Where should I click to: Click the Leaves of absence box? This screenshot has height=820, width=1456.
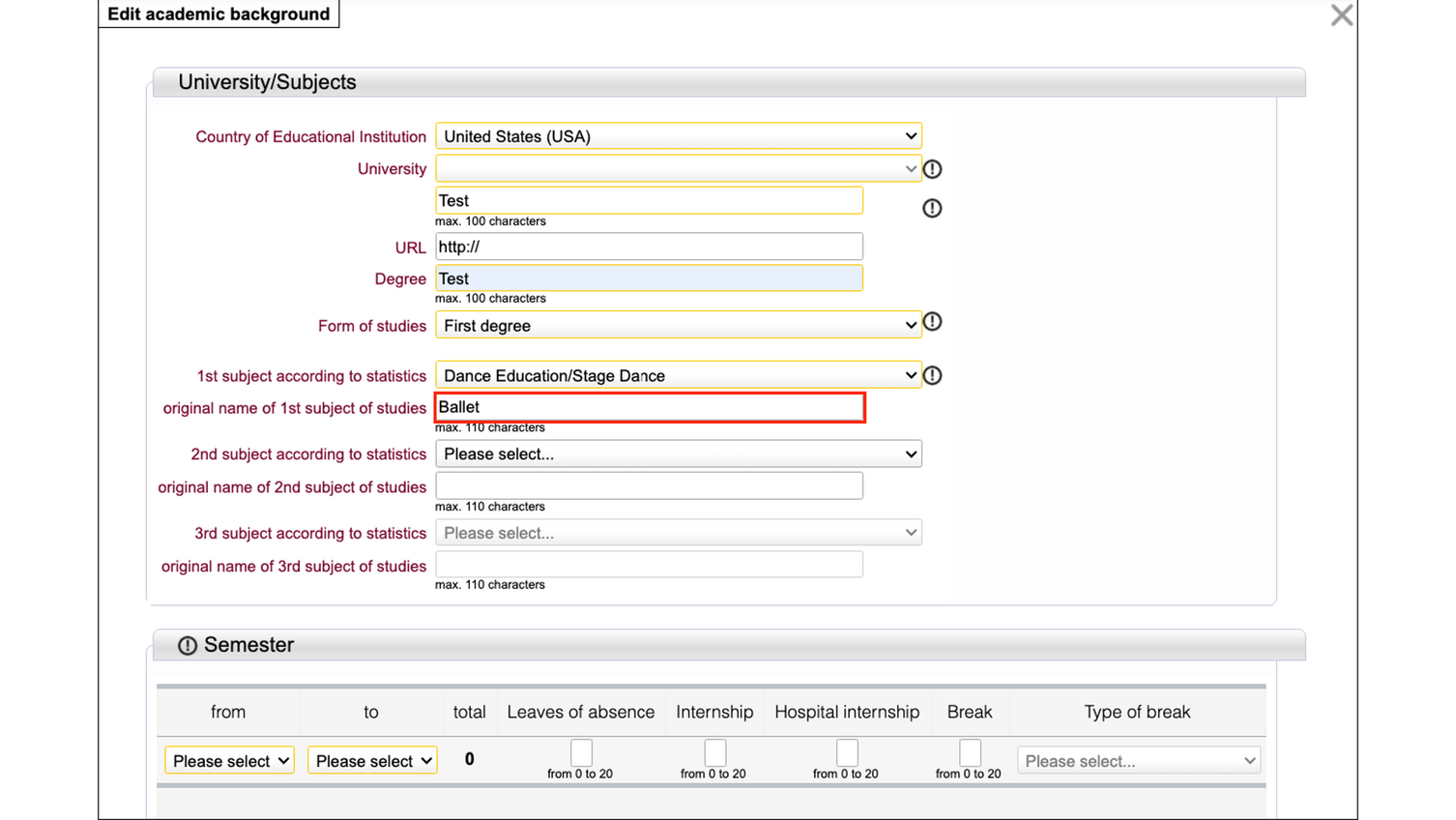[581, 752]
